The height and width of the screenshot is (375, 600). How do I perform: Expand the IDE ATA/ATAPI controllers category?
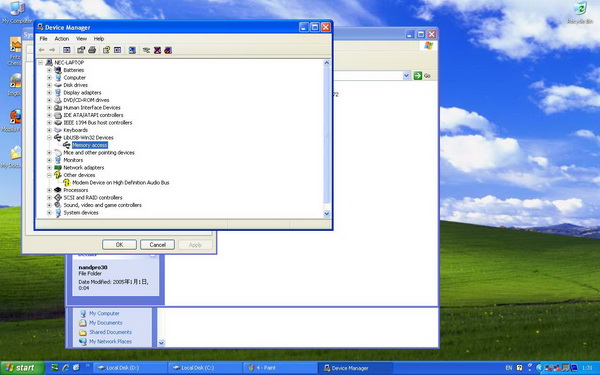click(x=49, y=115)
